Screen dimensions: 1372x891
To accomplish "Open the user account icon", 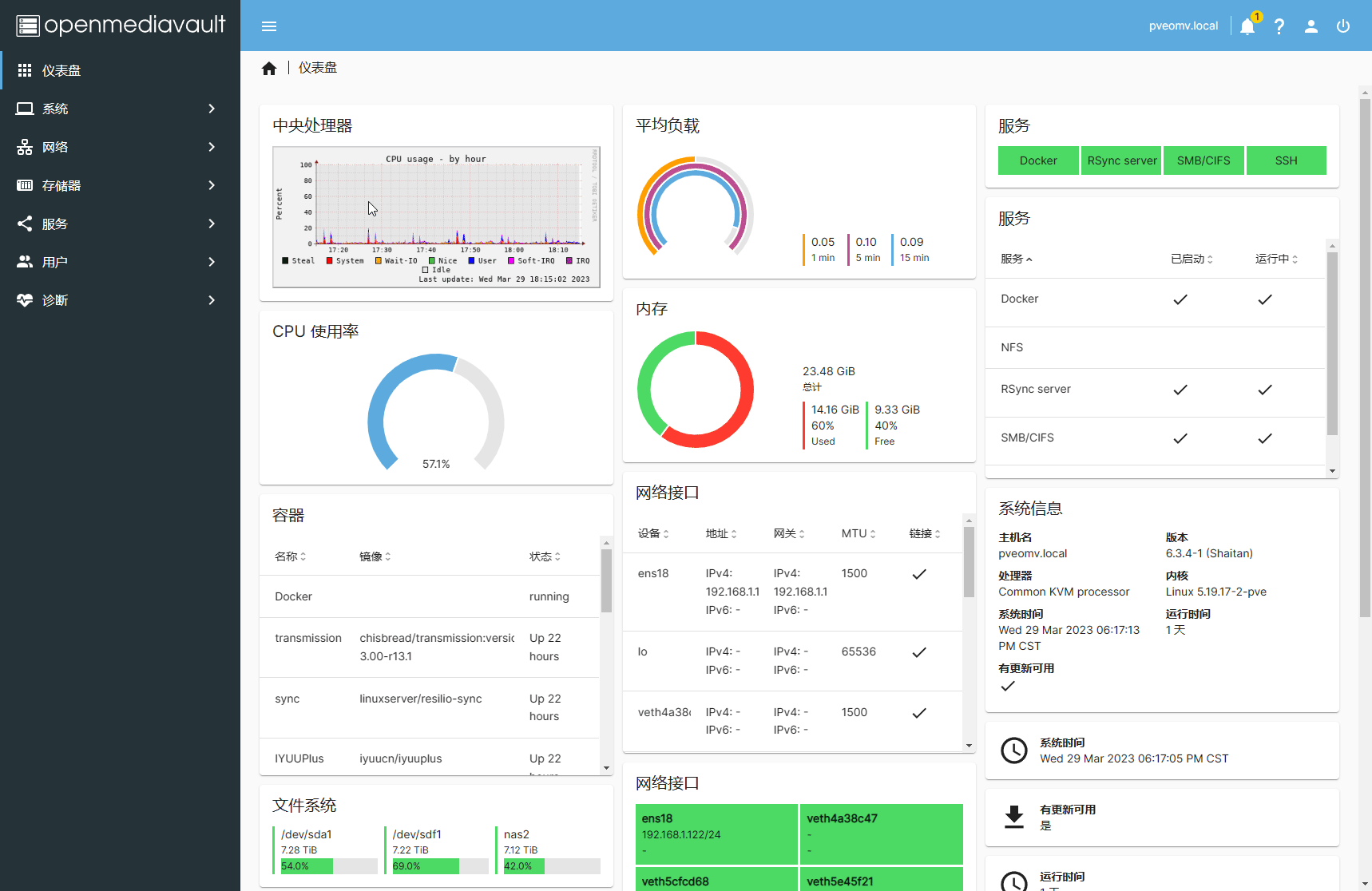I will [x=1311, y=26].
